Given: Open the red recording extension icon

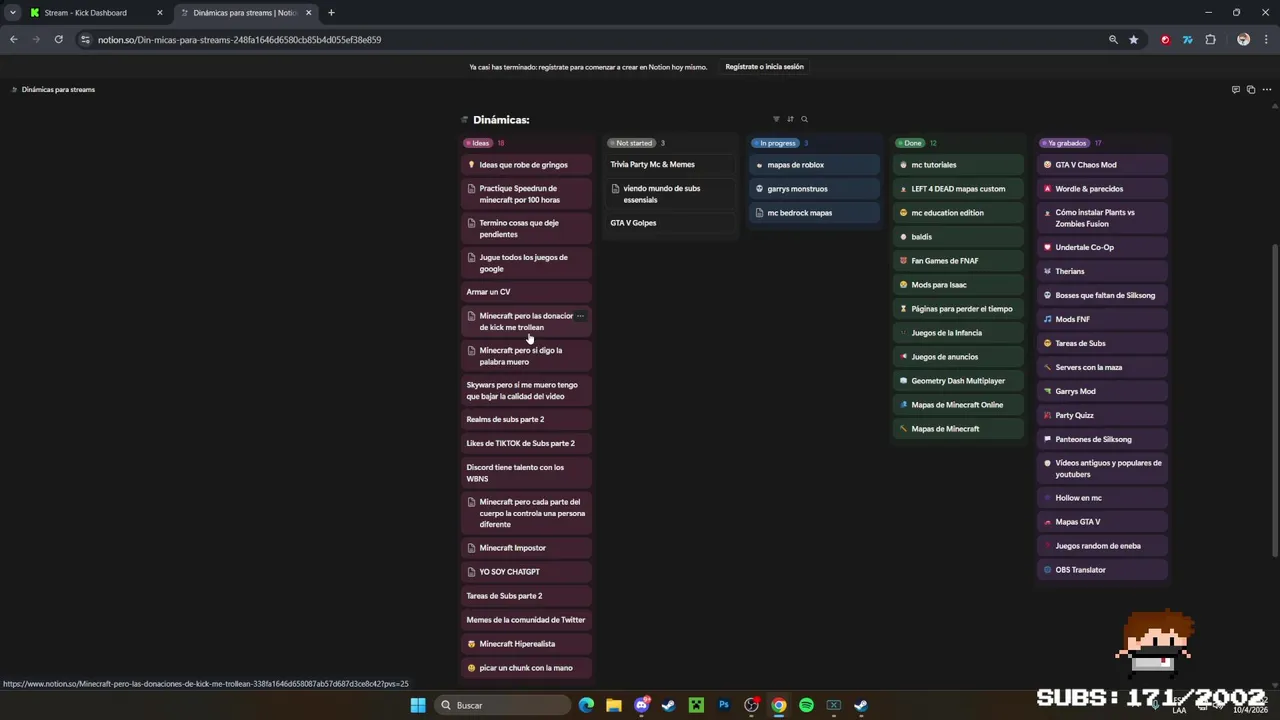Looking at the screenshot, I should click(x=1165, y=39).
